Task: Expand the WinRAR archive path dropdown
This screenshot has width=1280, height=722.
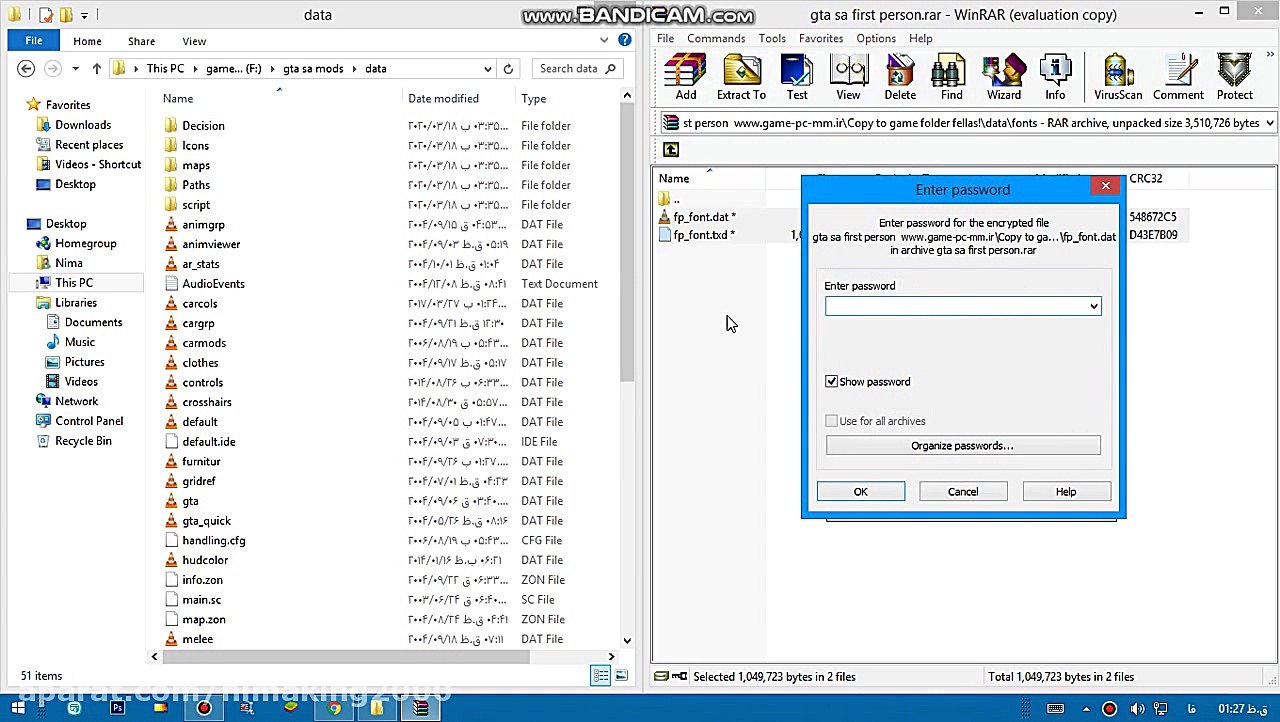Action: (1269, 123)
